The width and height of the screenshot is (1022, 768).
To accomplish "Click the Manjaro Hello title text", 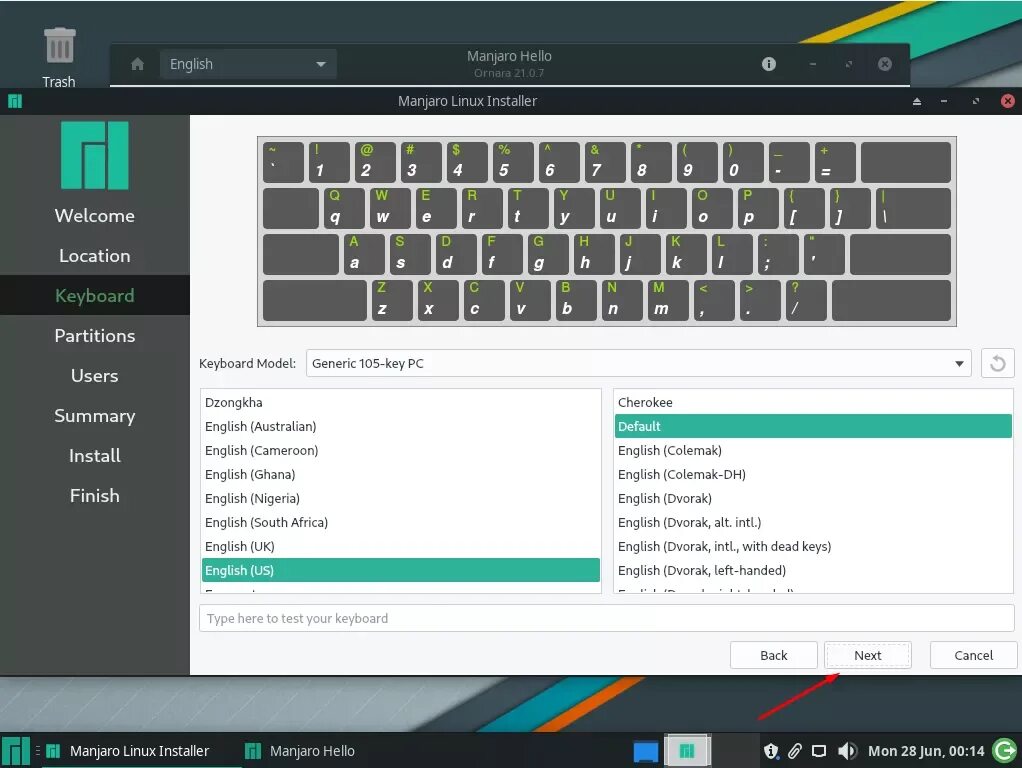I will tap(509, 56).
